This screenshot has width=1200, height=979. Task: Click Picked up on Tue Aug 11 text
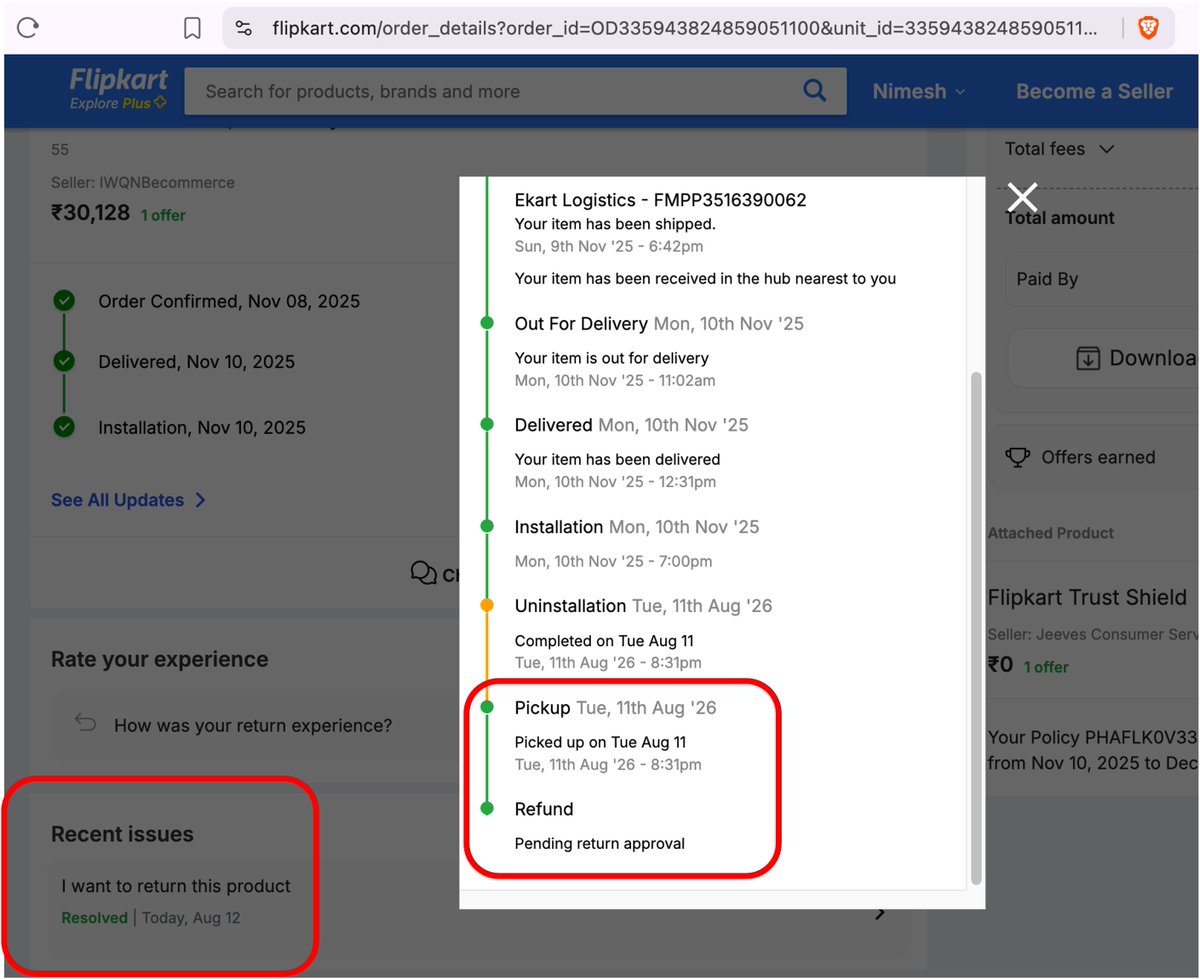pyautogui.click(x=600, y=742)
